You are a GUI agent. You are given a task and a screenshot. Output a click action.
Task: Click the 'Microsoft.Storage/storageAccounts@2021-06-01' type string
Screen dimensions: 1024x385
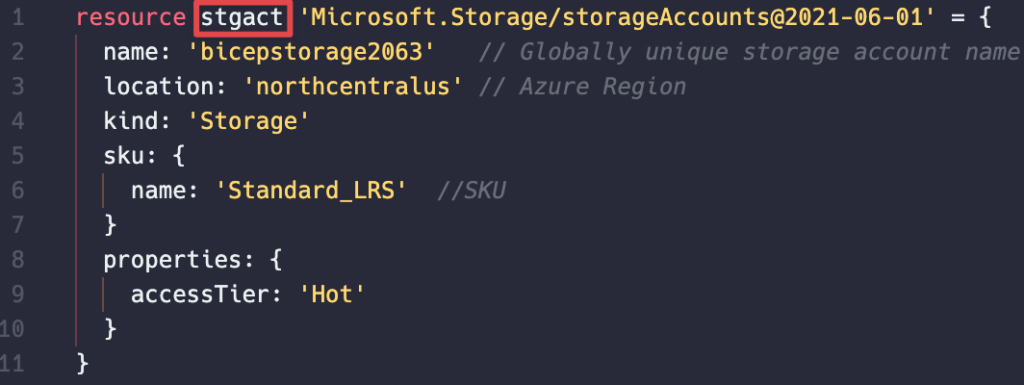(616, 18)
